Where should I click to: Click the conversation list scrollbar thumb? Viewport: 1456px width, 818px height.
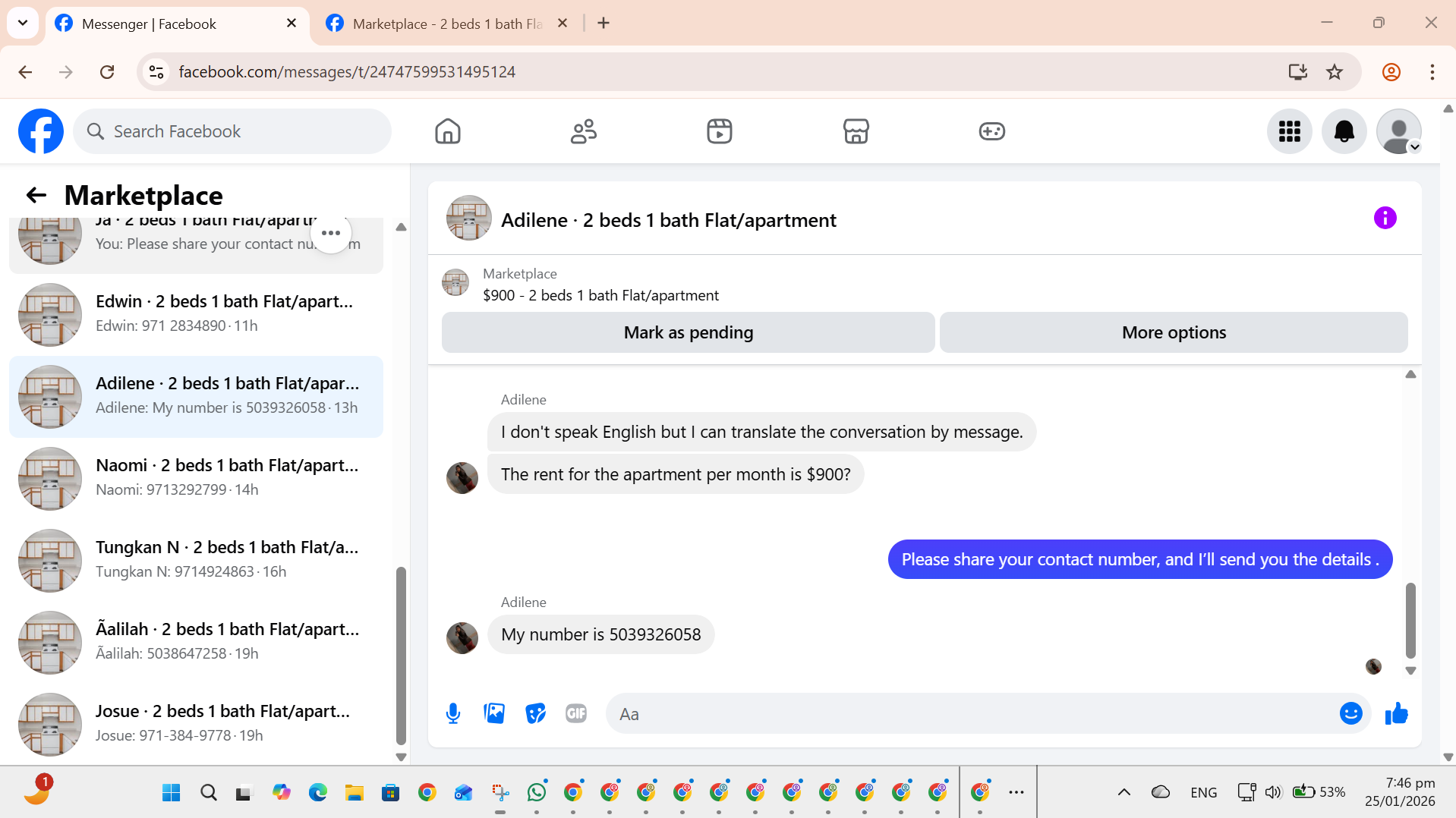tap(401, 656)
